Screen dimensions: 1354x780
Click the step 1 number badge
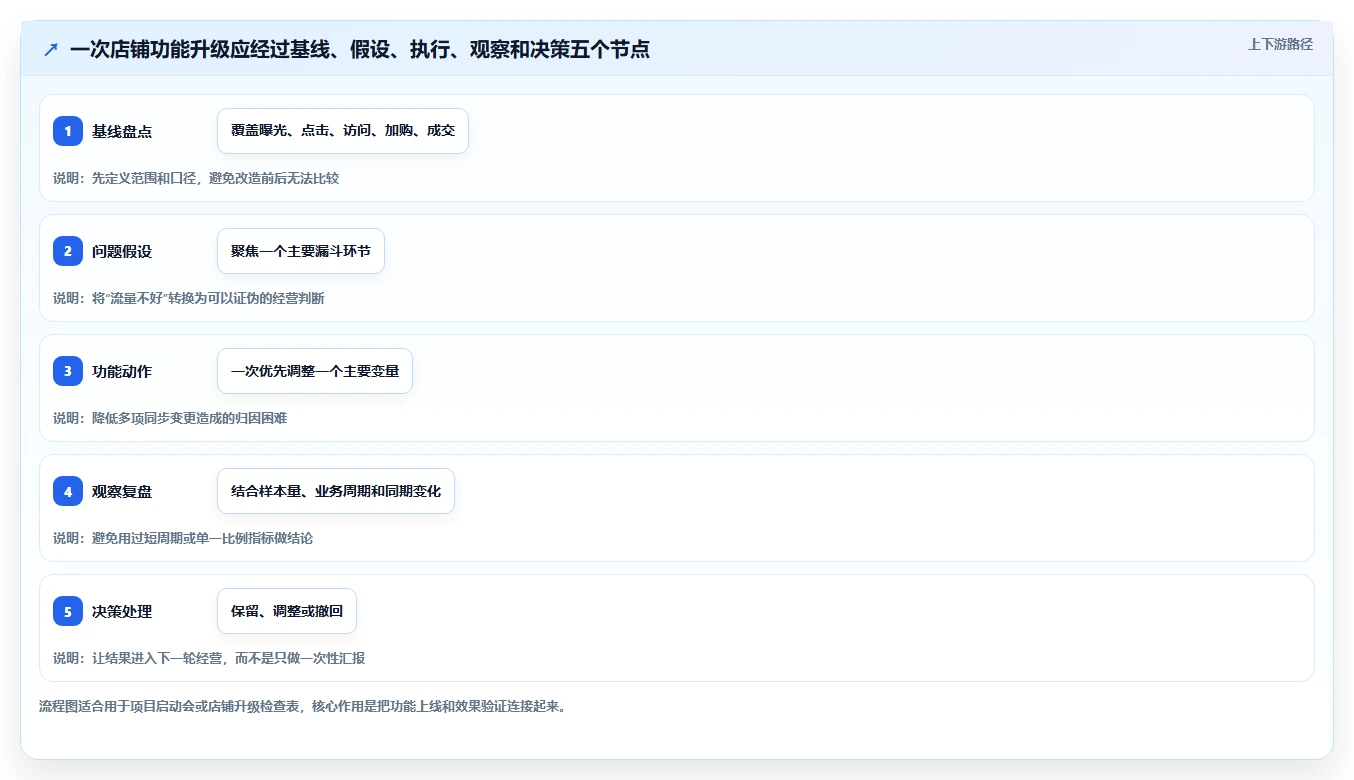tap(68, 131)
